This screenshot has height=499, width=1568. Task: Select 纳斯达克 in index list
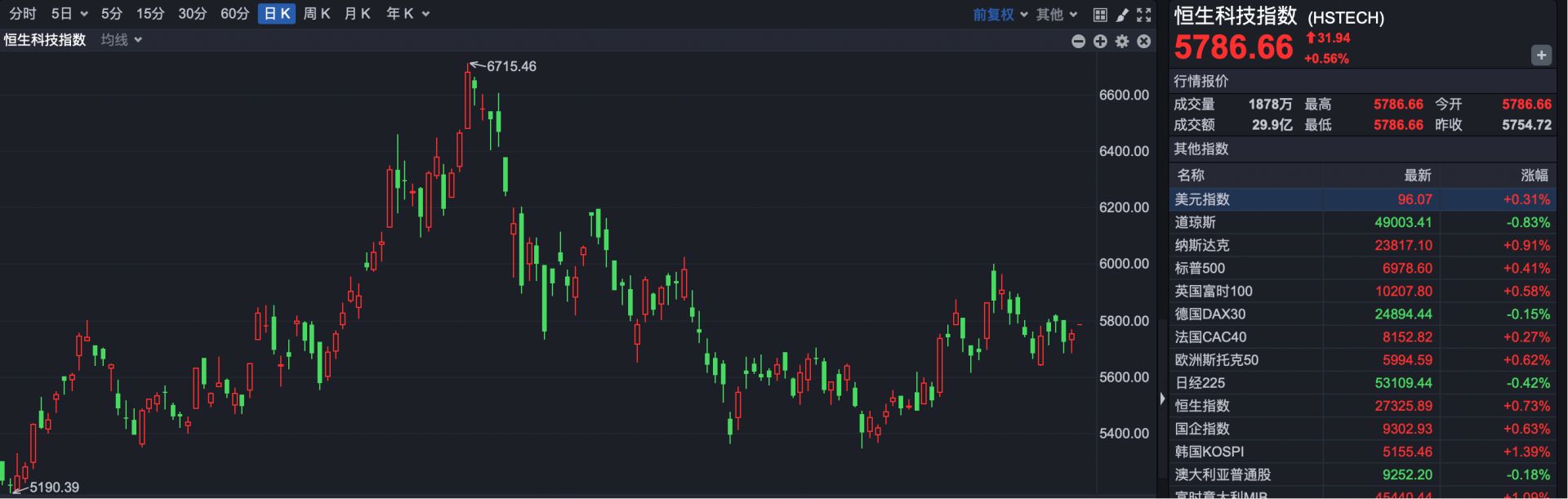1201,245
